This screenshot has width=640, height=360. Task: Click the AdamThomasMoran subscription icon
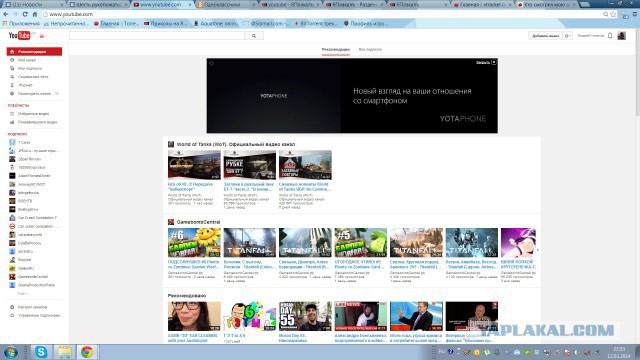(12, 176)
